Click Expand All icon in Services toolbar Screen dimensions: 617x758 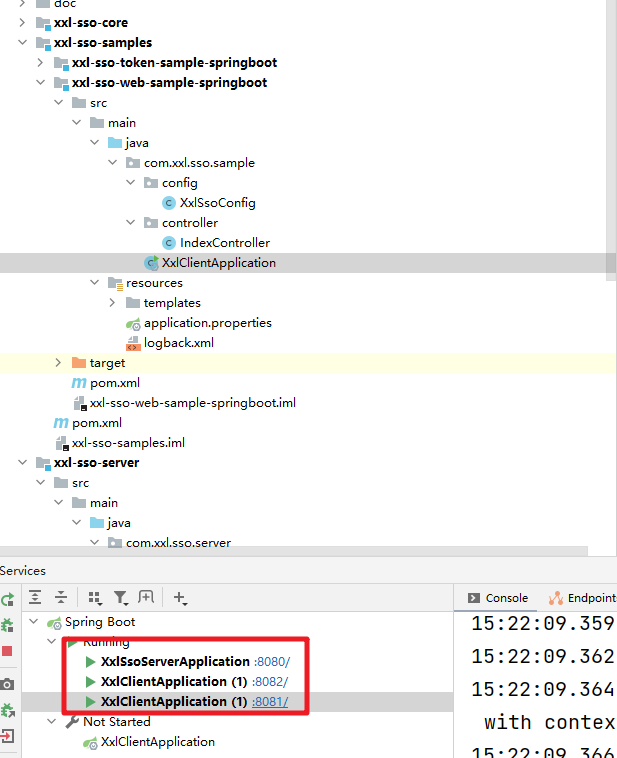point(35,598)
